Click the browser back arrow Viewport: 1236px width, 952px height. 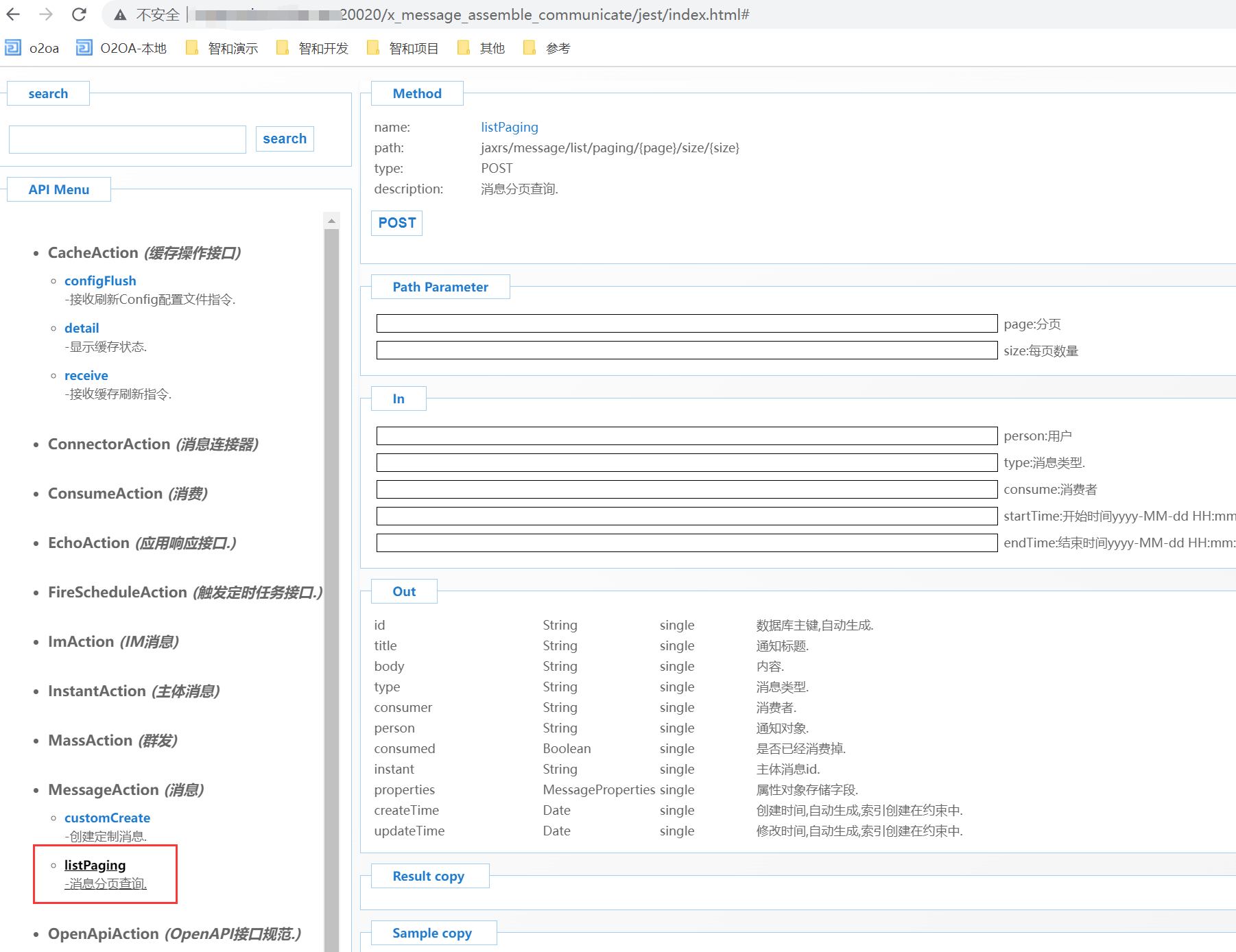[14, 14]
